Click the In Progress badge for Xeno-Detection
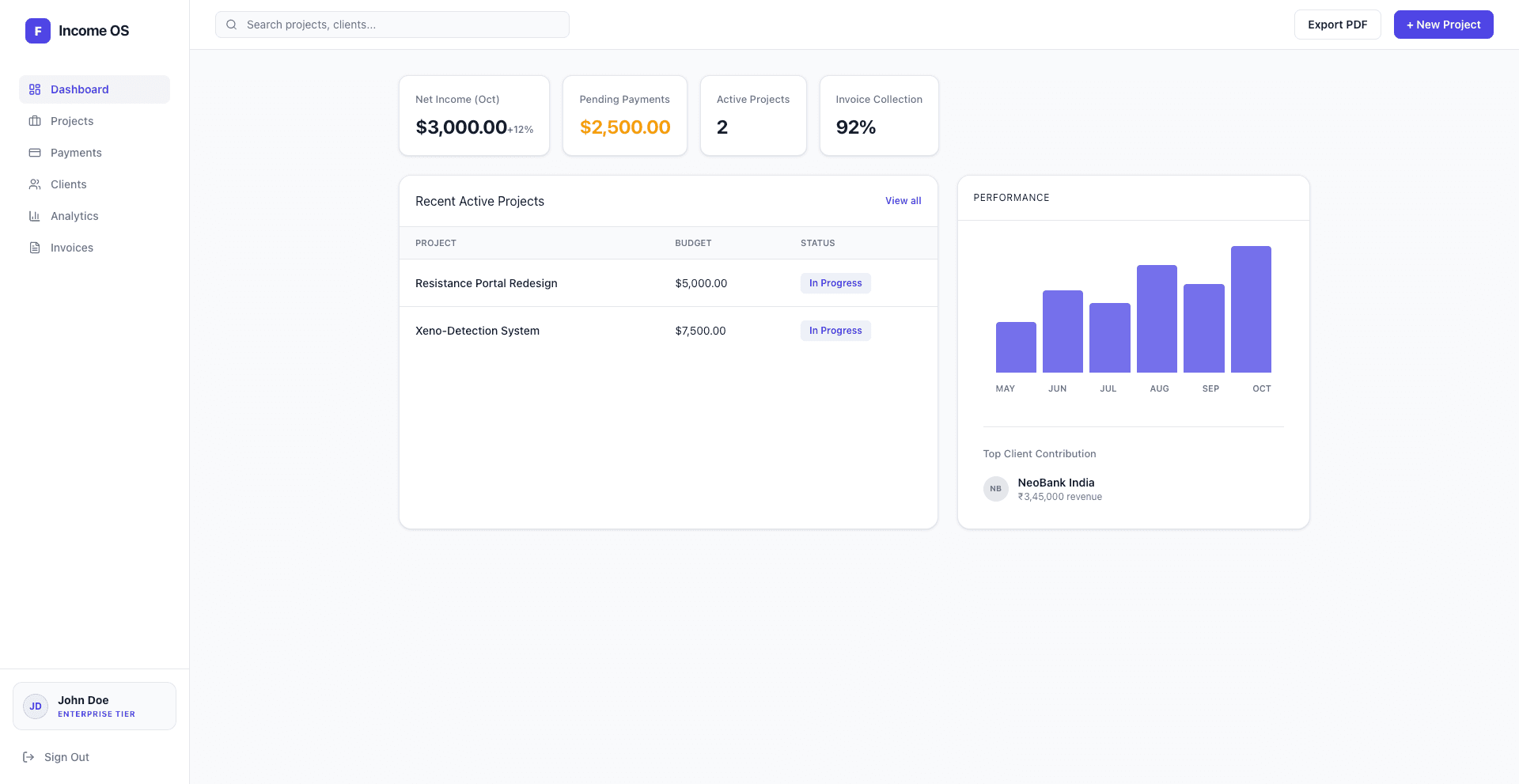1519x784 pixels. point(835,331)
